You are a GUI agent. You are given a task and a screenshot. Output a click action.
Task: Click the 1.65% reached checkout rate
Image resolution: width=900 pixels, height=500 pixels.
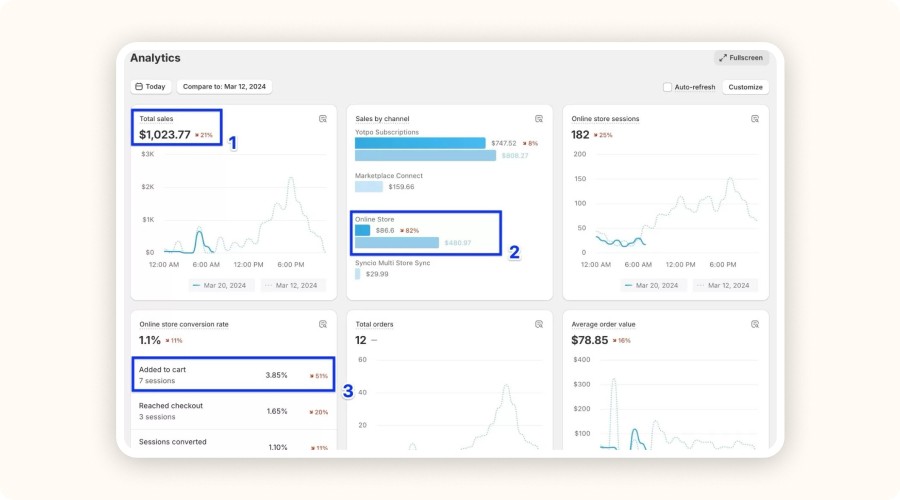[x=277, y=412]
